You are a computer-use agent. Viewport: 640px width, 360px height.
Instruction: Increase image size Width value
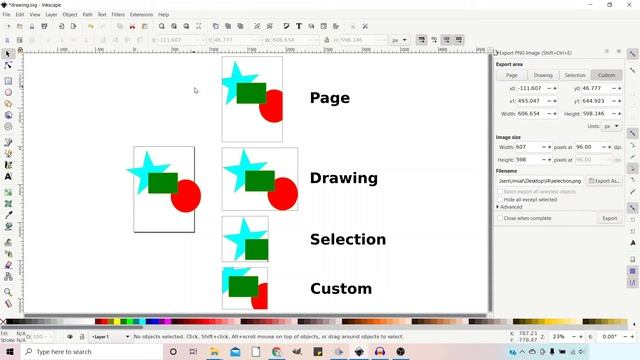click(x=549, y=147)
